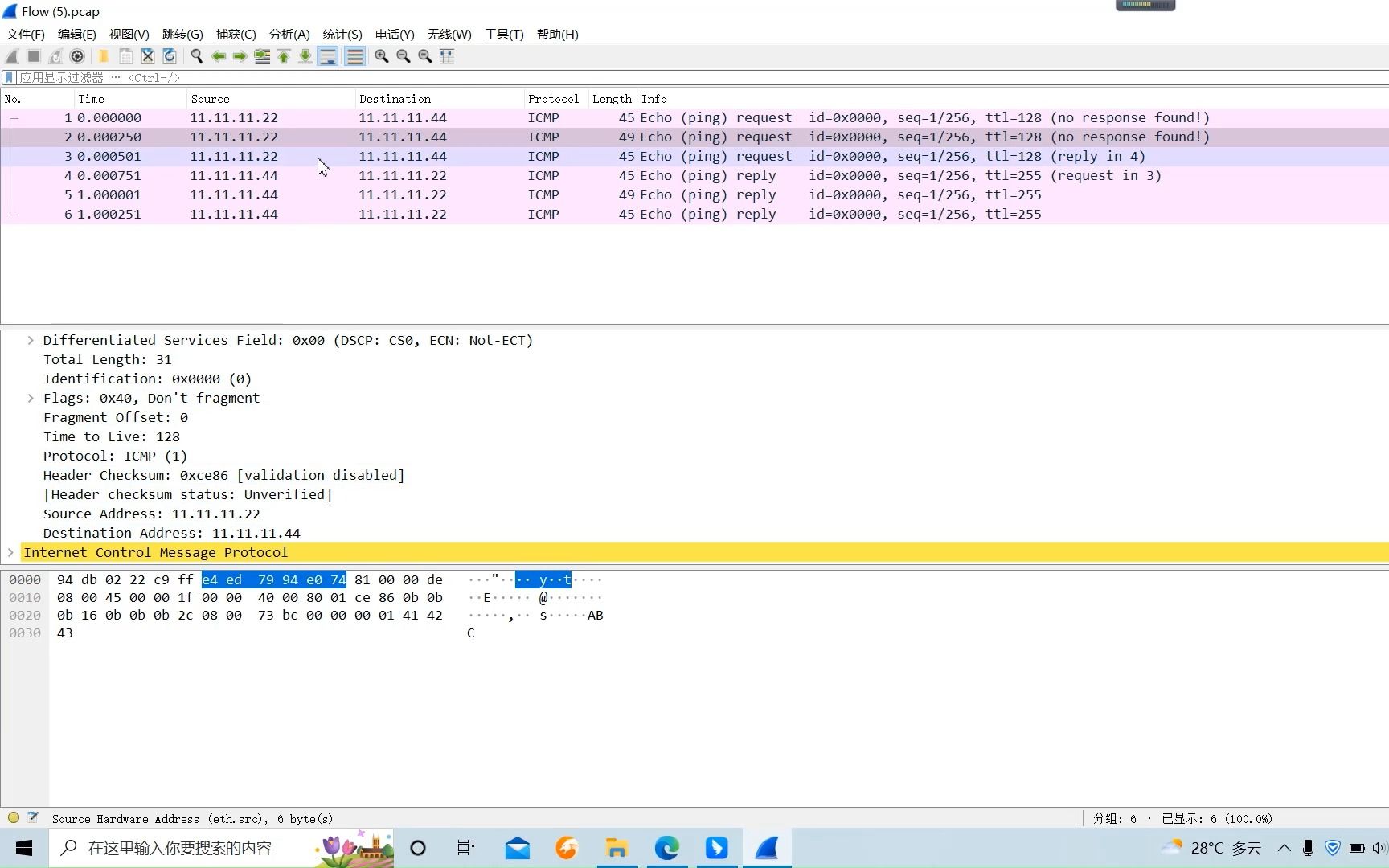
Task: Click the zoom in magnifier icon
Action: click(382, 56)
